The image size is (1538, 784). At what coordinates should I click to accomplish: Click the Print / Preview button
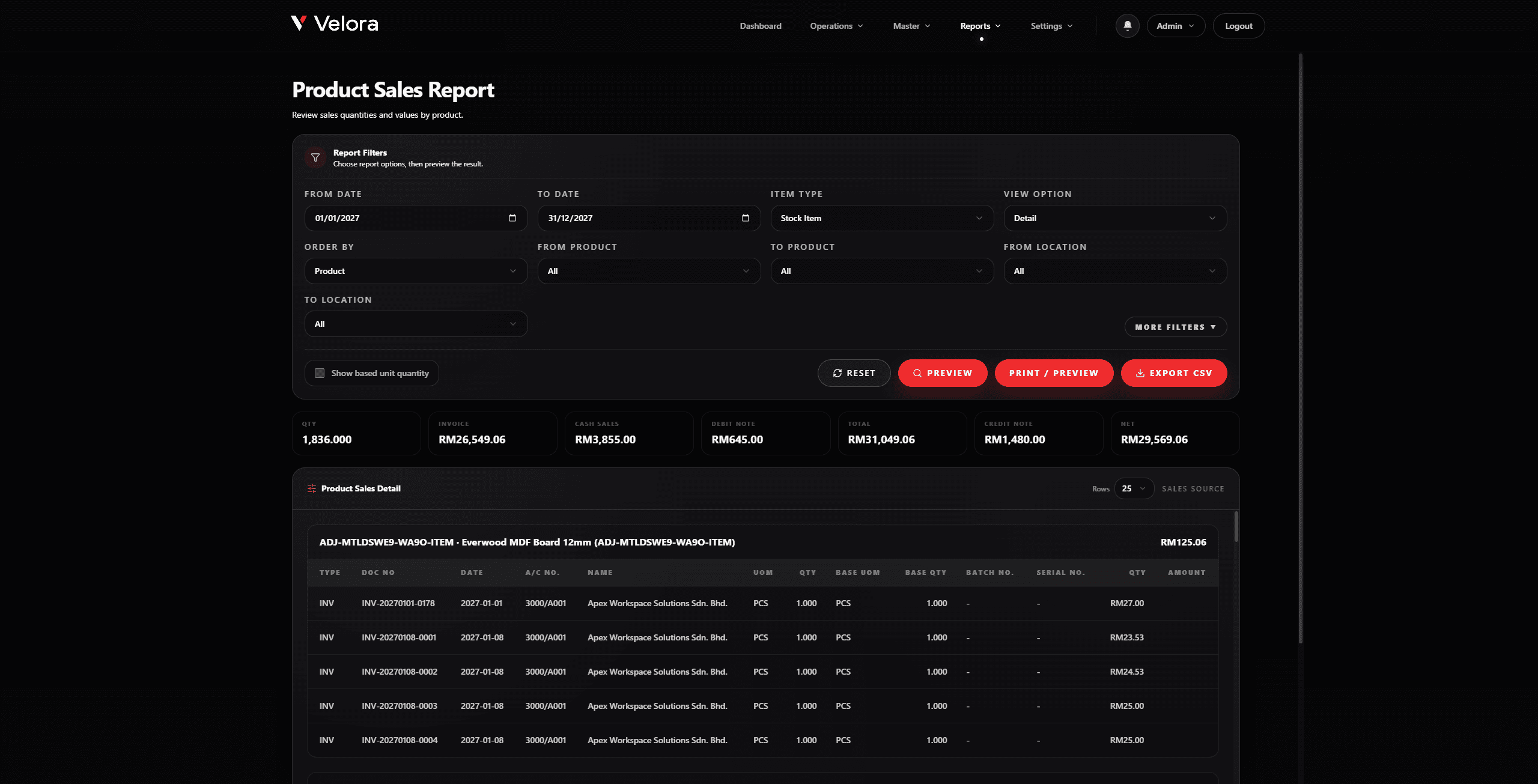coord(1054,373)
